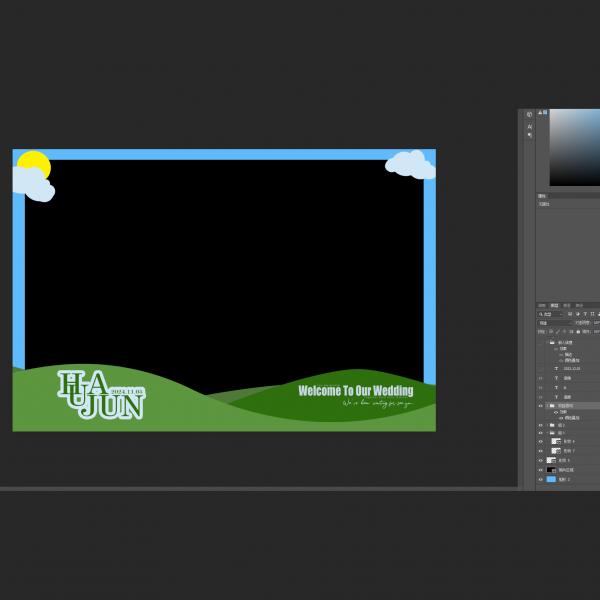Image resolution: width=600 pixels, height=600 pixels.
Task: Hide the highlighted layer group with its eye
Action: (x=541, y=406)
